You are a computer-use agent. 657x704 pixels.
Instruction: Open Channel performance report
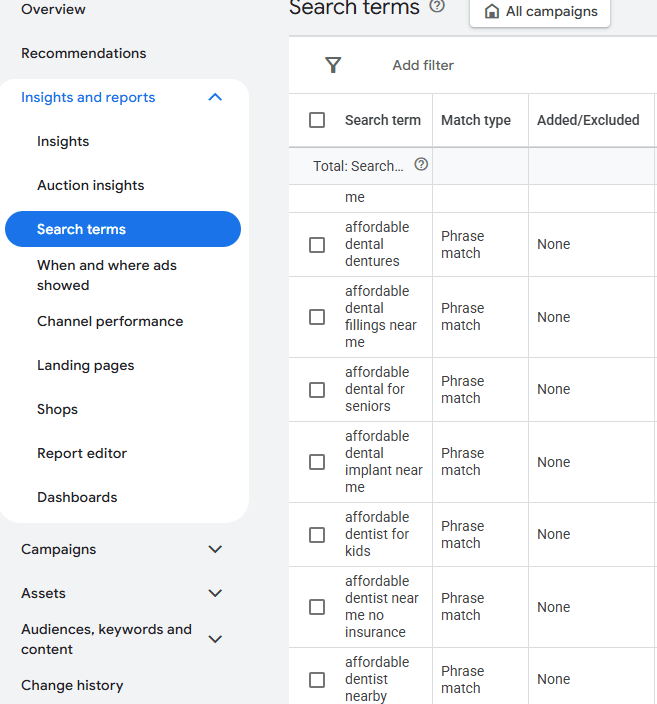point(110,321)
